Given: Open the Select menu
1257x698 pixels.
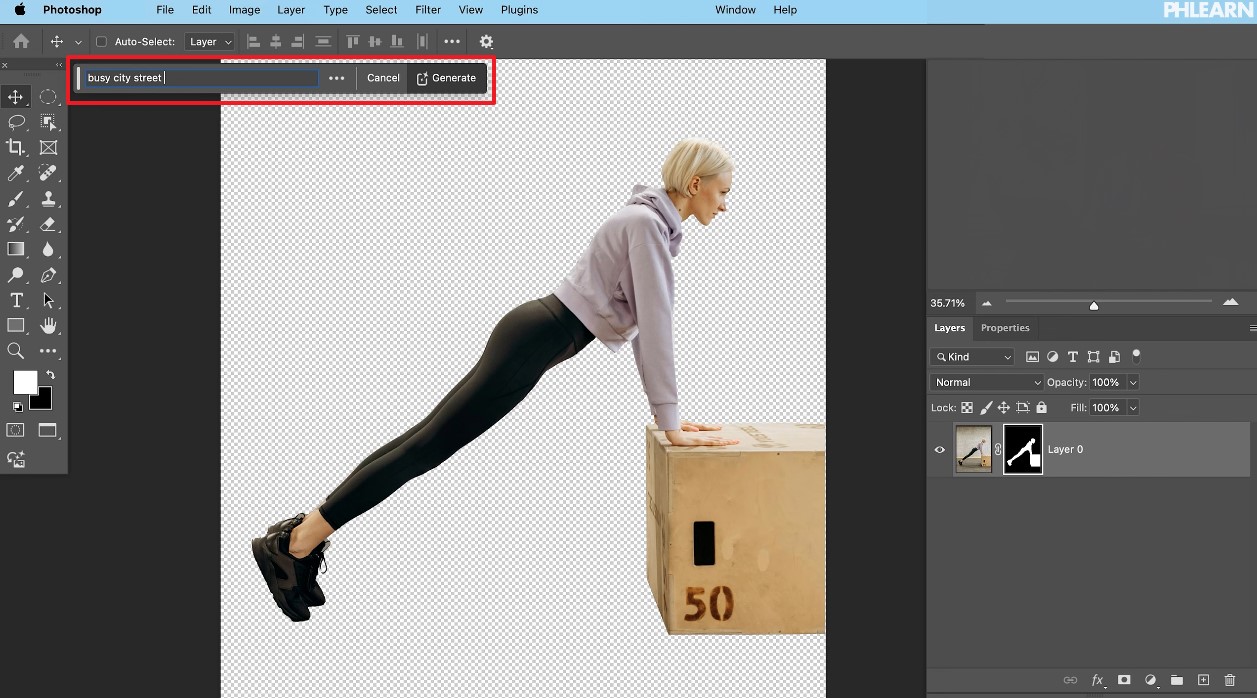Looking at the screenshot, I should pos(381,10).
